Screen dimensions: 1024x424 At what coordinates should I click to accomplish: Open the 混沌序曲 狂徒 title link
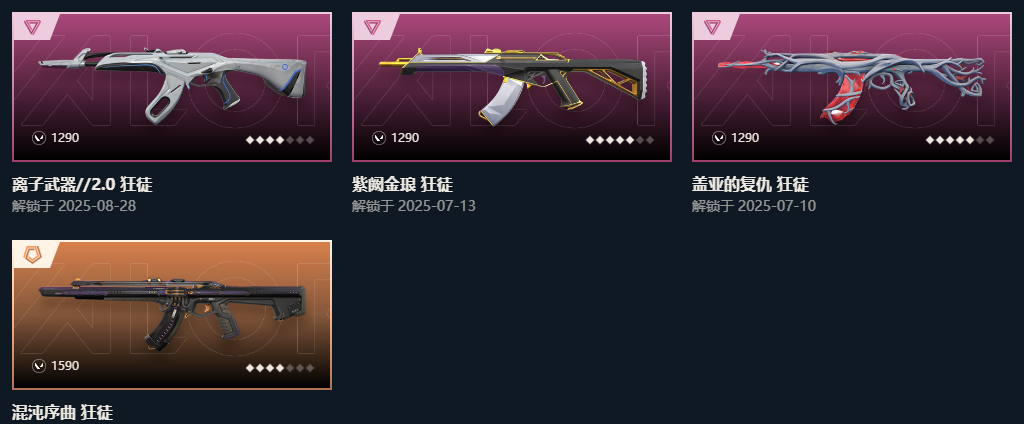63,412
